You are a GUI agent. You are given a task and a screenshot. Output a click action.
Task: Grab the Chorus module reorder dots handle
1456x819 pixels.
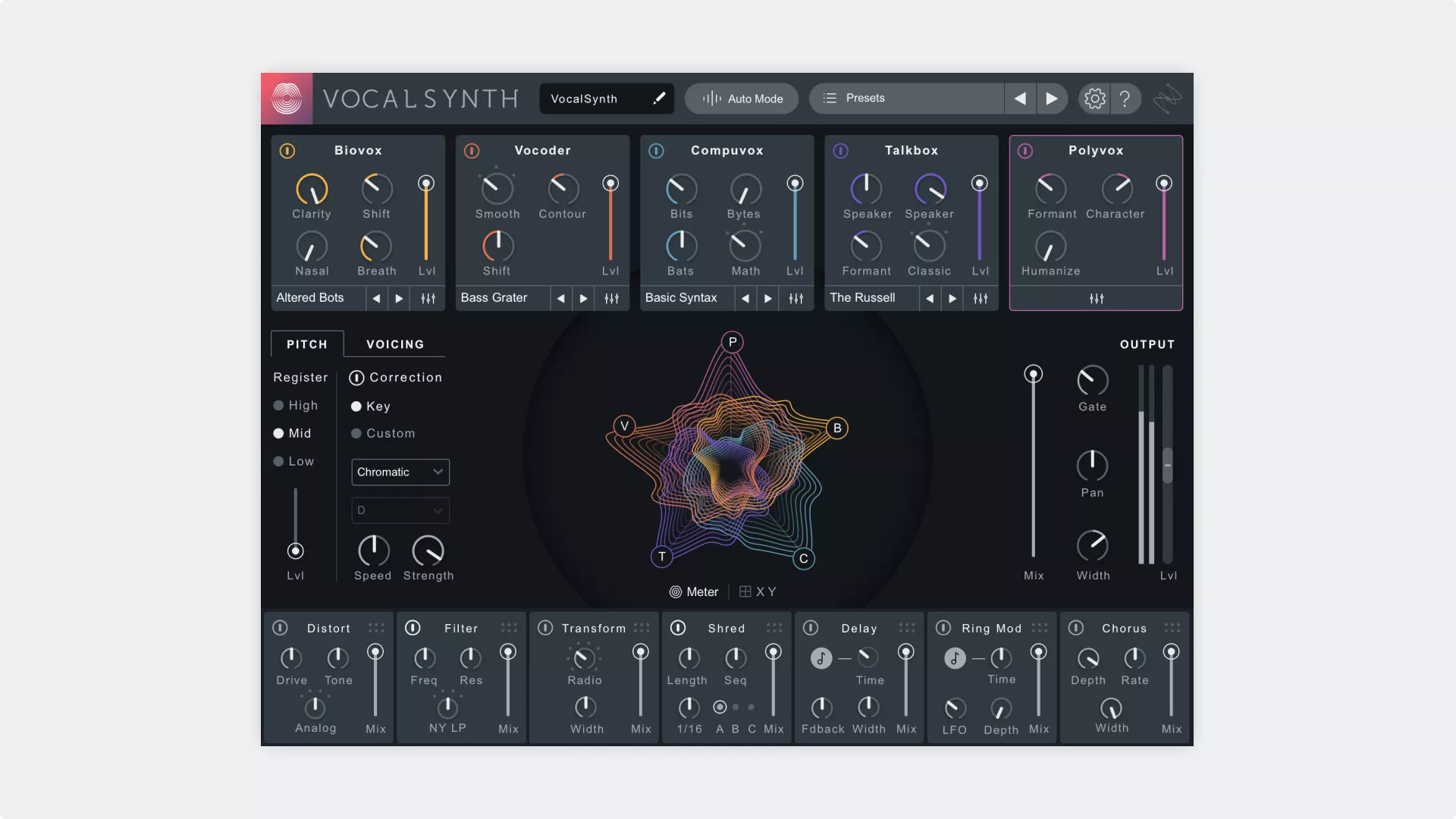pyautogui.click(x=1172, y=628)
